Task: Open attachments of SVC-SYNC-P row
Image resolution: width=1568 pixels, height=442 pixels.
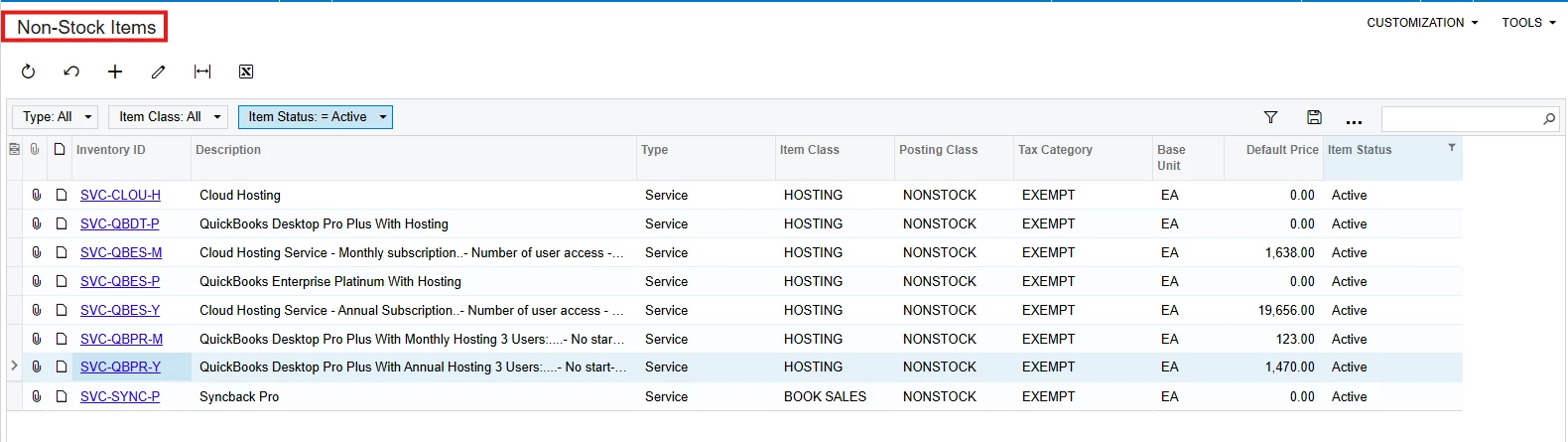Action: tap(37, 396)
